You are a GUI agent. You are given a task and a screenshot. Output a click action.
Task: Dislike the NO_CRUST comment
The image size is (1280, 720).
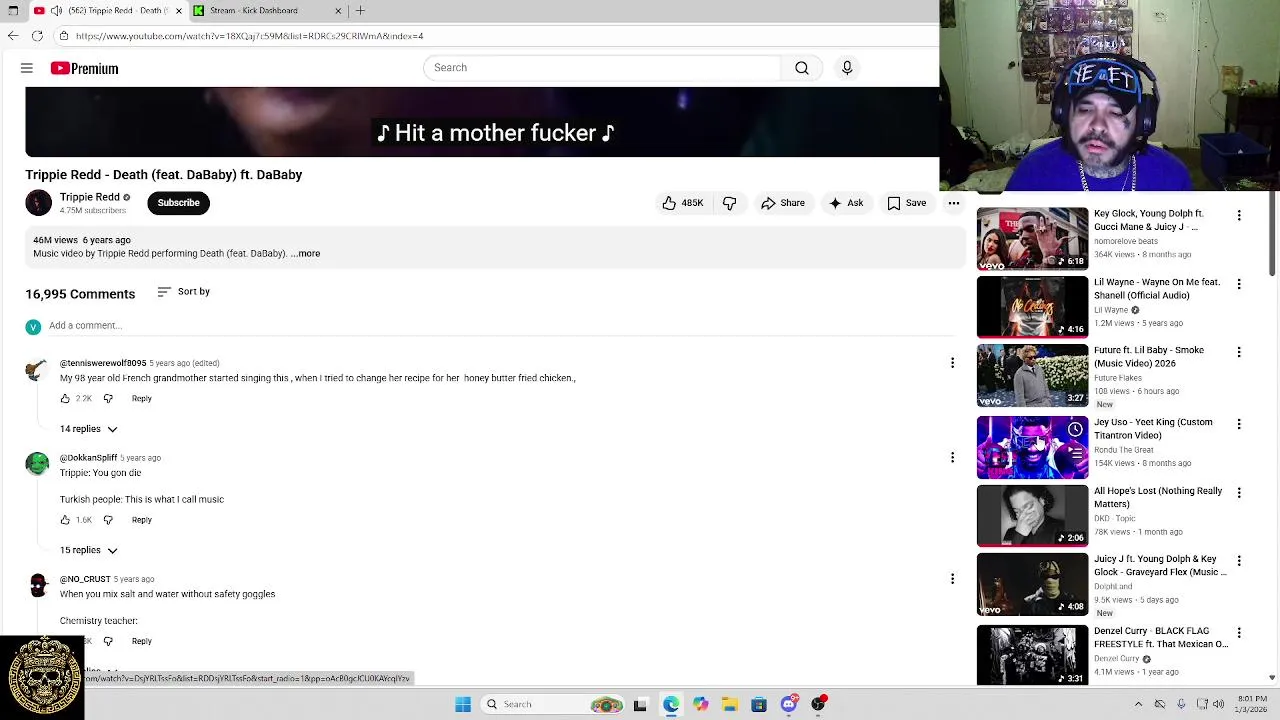tap(108, 641)
